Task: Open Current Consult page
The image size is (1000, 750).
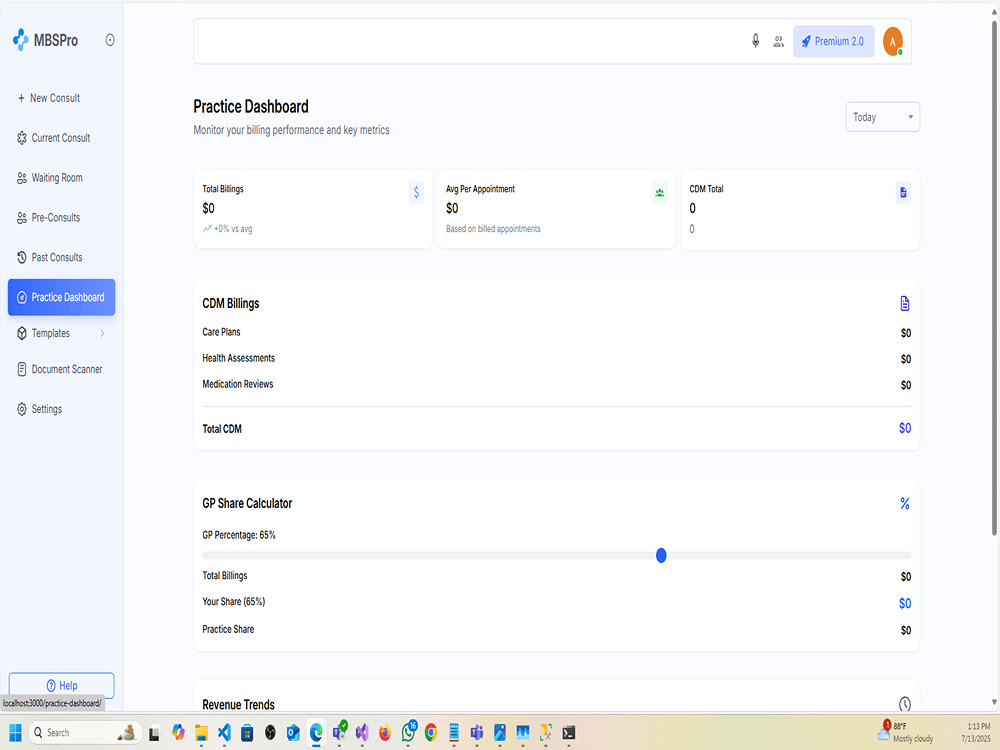Action: pos(54,138)
